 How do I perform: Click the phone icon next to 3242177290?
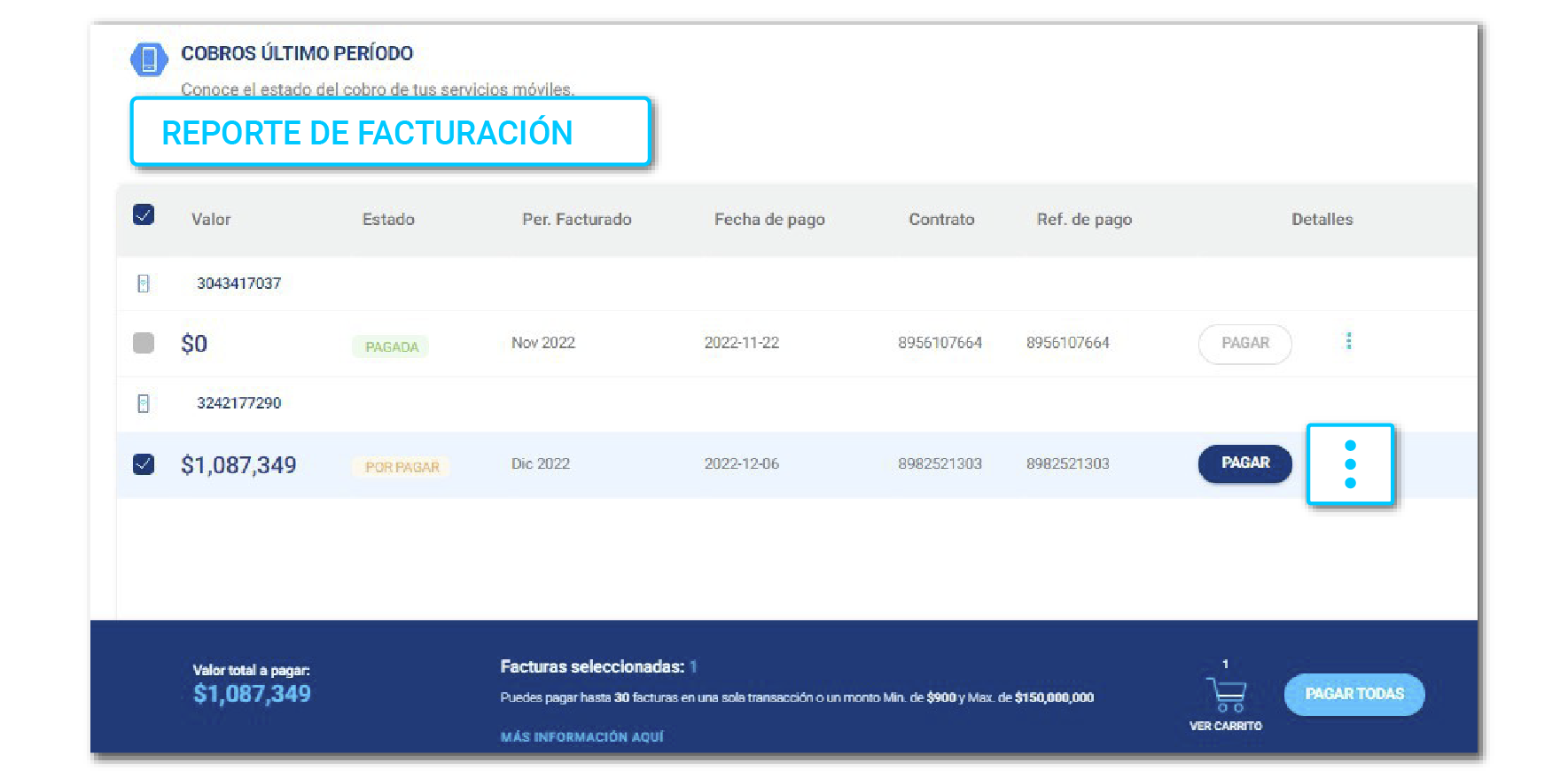[144, 403]
